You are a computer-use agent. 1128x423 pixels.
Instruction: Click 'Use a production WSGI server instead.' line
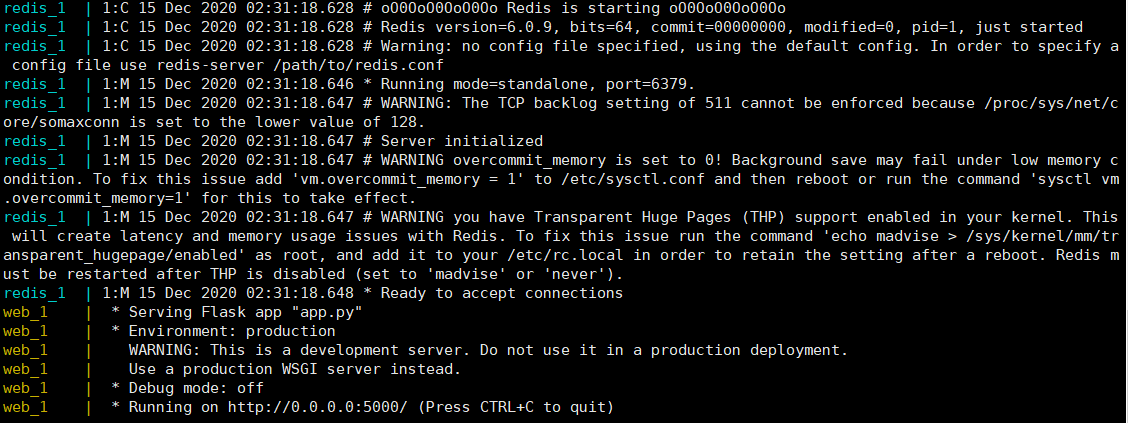pos(295,370)
